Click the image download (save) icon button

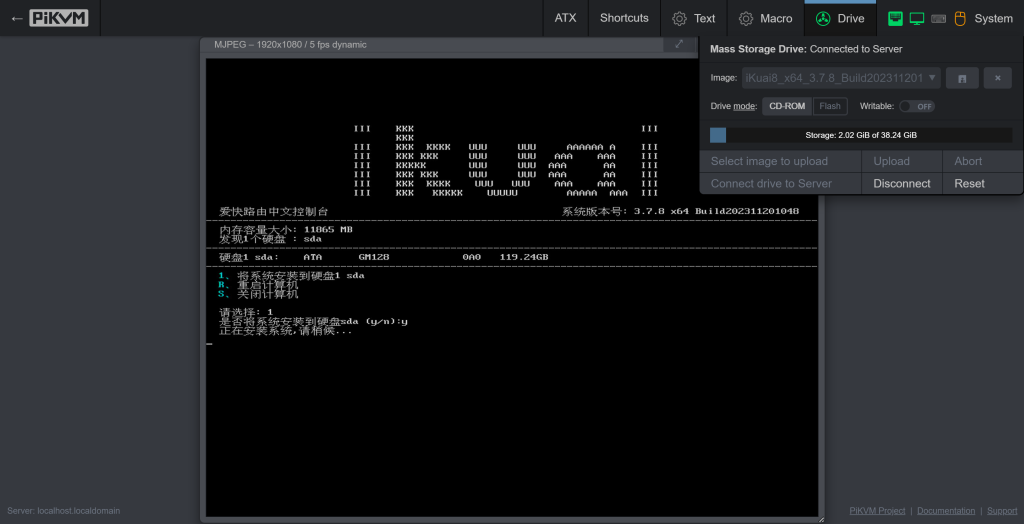pos(962,78)
